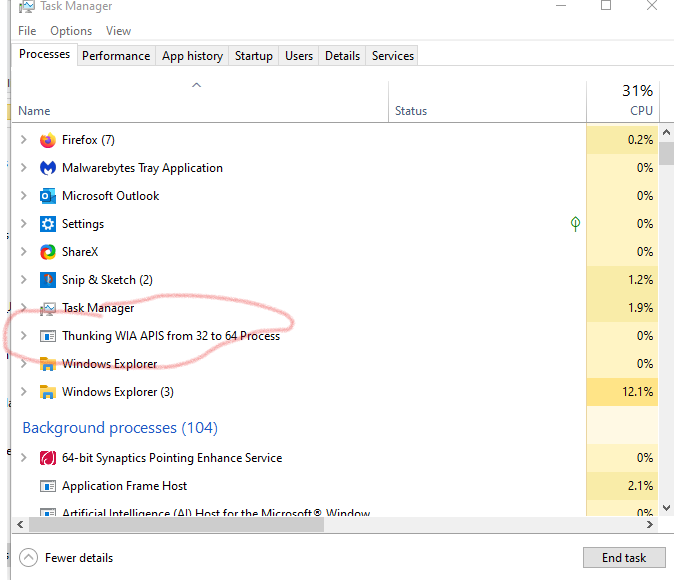Select the Thunking WIA APIS from 32 to 64 Process text
This screenshot has height=580, width=674.
coord(171,336)
